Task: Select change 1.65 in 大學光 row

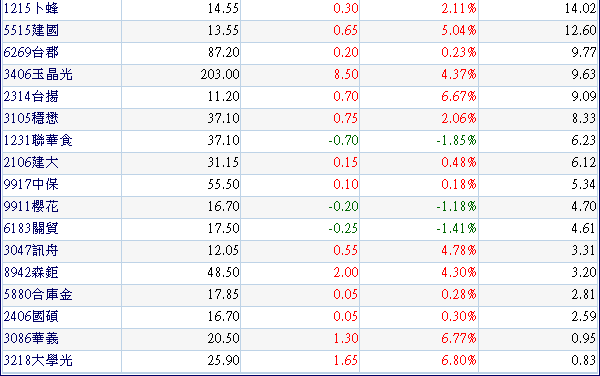Action: click(346, 360)
